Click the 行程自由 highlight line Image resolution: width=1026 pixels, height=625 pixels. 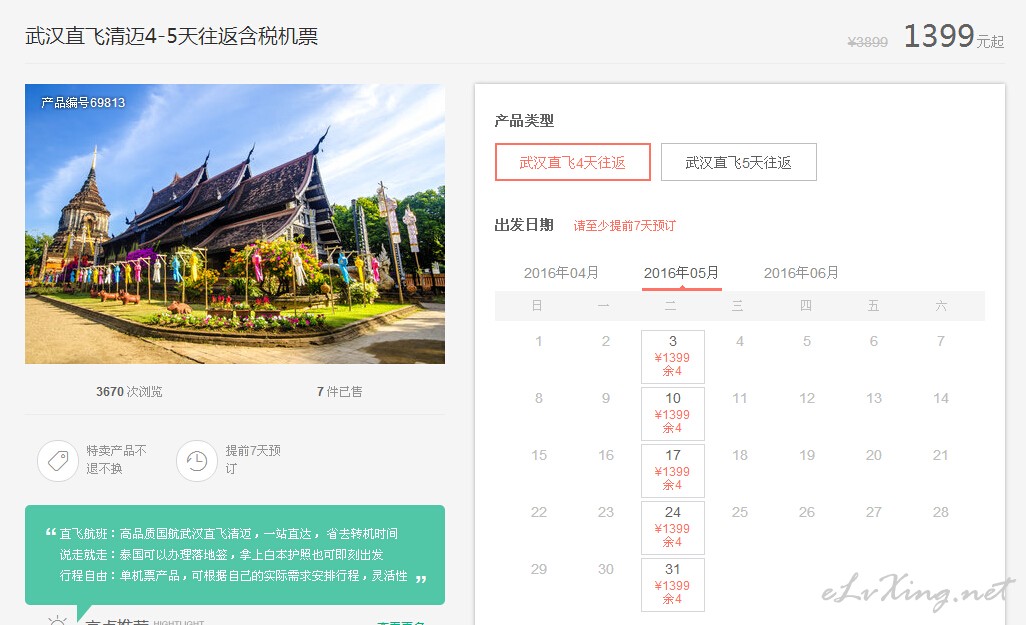[234, 575]
